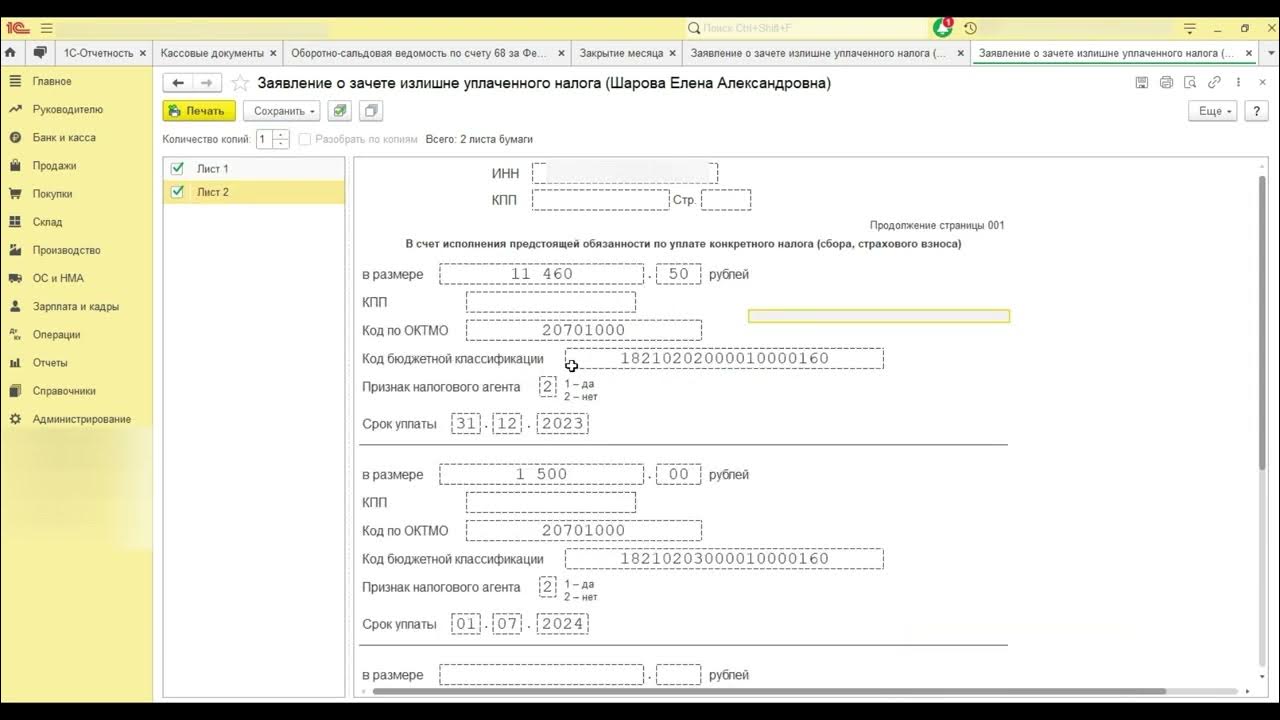Click amount field 11 460
Image resolution: width=1280 pixels, height=720 pixels.
542,274
